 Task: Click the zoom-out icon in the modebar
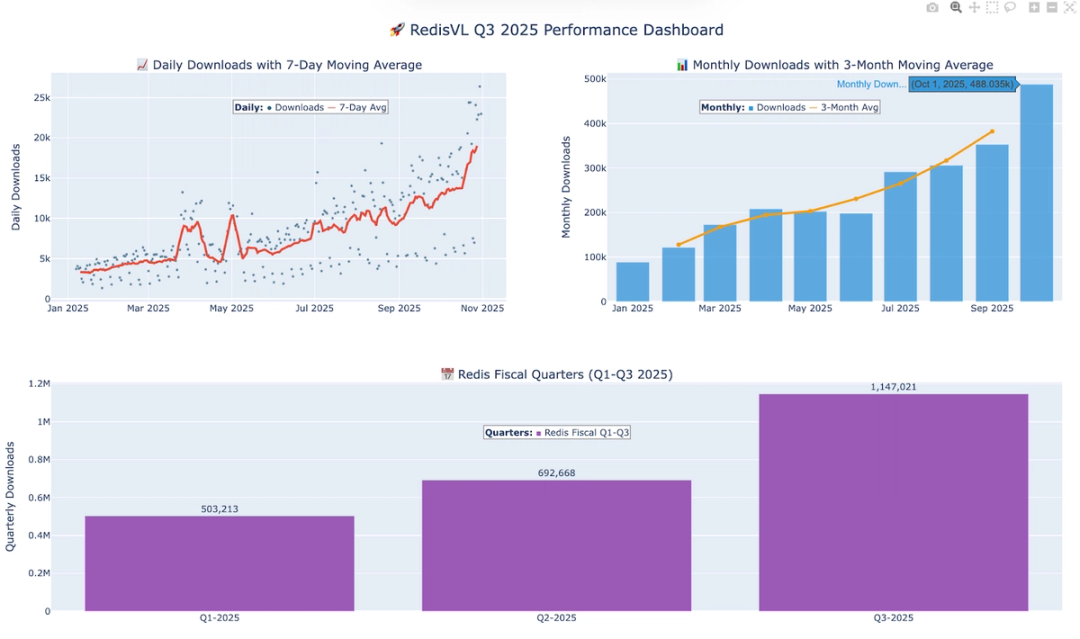pos(1052,8)
